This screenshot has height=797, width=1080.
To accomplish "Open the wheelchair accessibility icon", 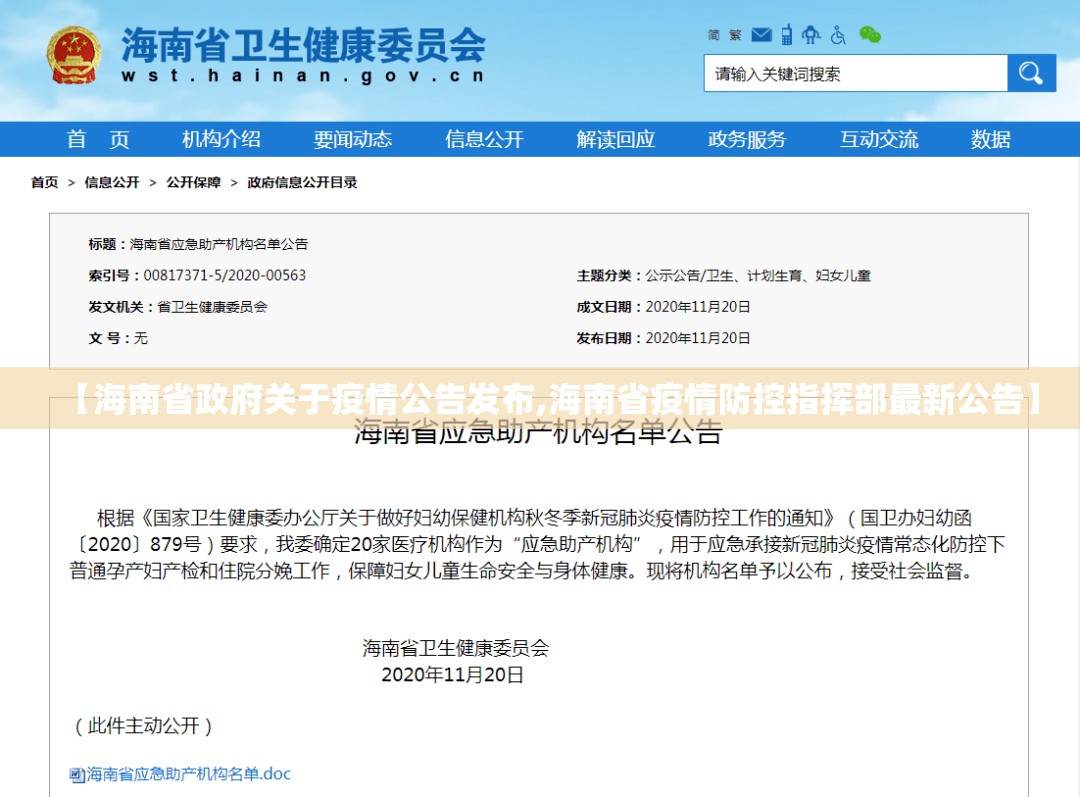I will 838,35.
